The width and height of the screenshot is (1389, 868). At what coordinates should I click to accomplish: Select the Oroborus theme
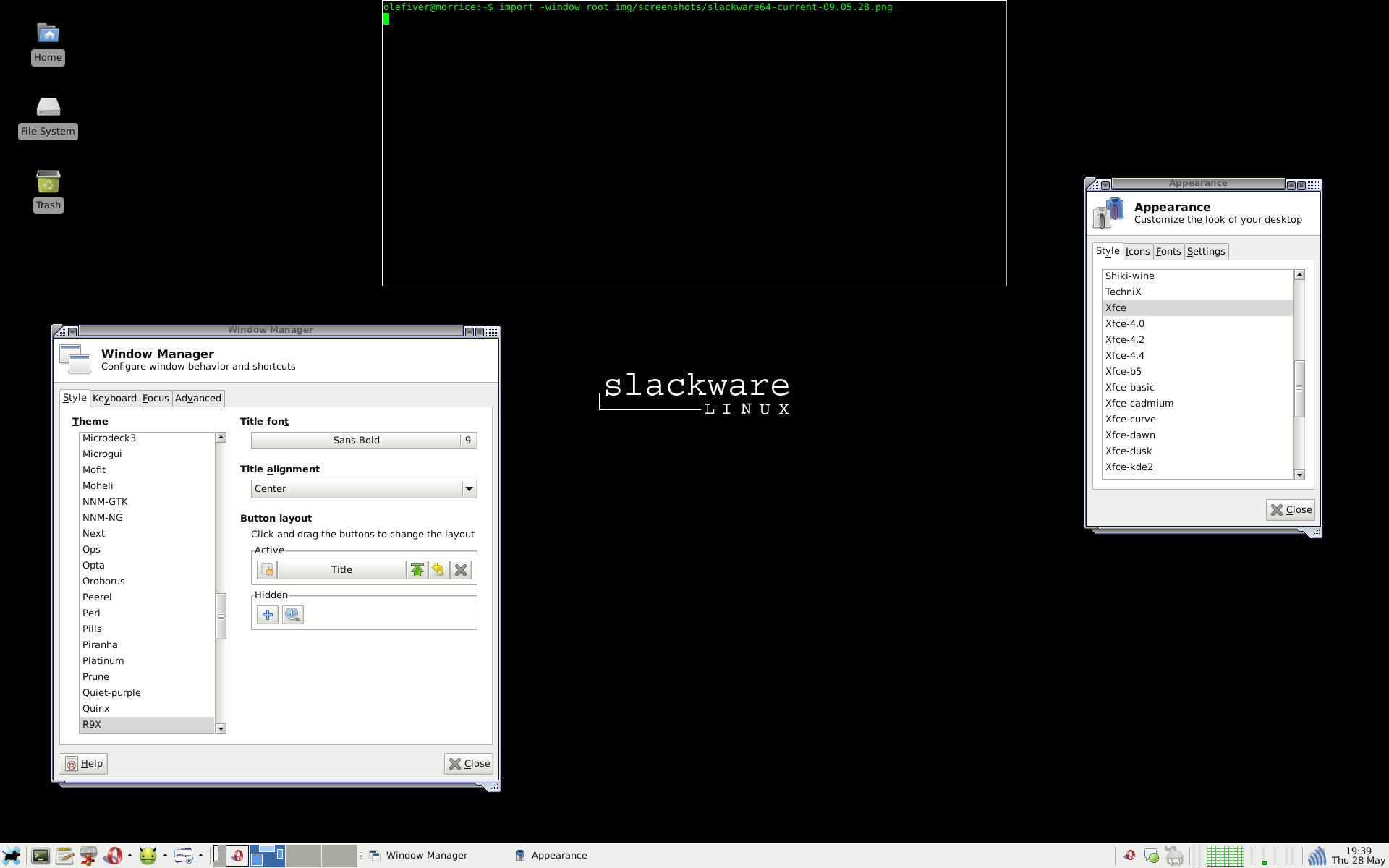coord(147,582)
